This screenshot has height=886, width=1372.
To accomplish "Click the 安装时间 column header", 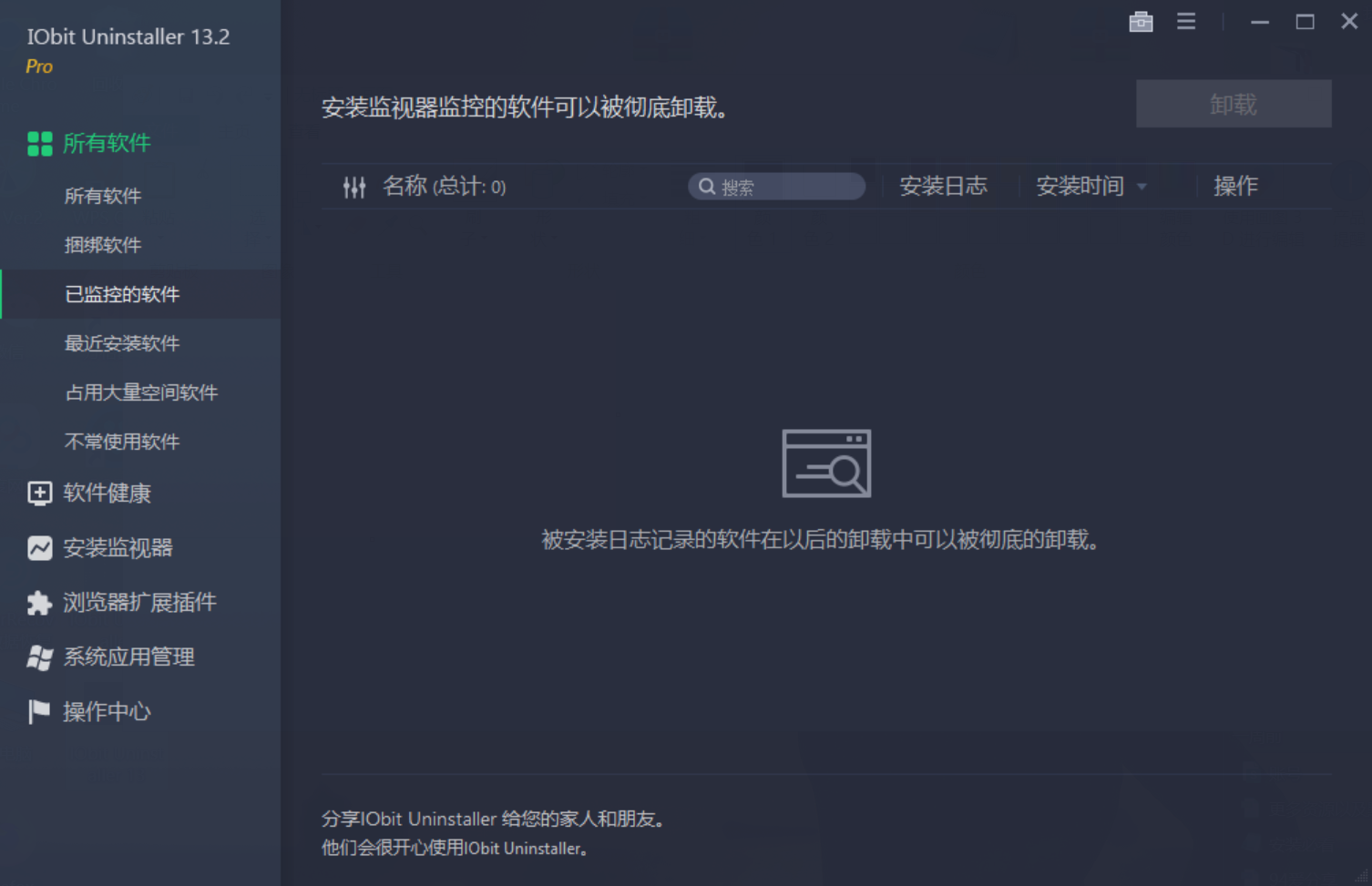I will point(1080,187).
